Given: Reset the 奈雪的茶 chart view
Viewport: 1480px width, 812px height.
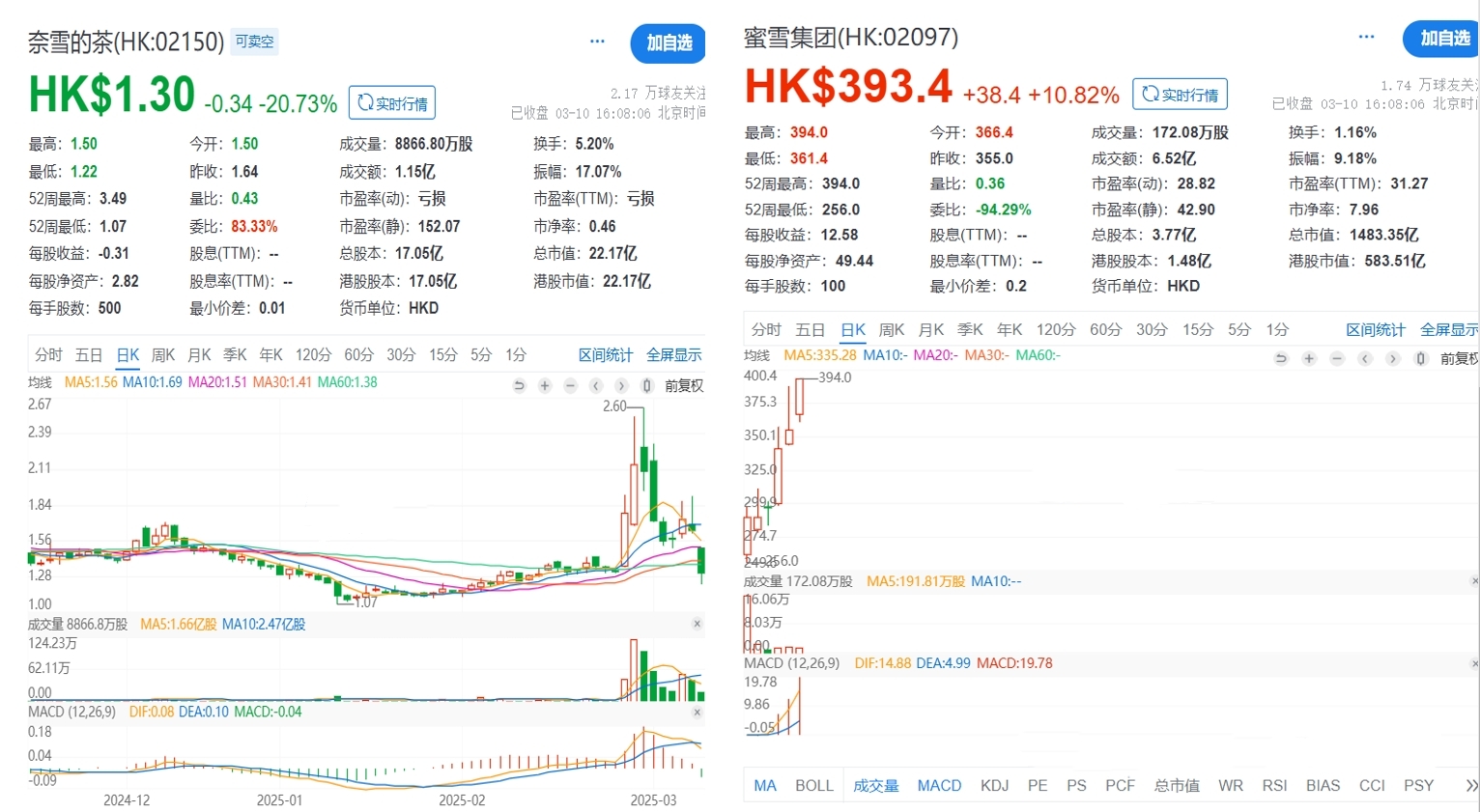Looking at the screenshot, I should point(519,385).
